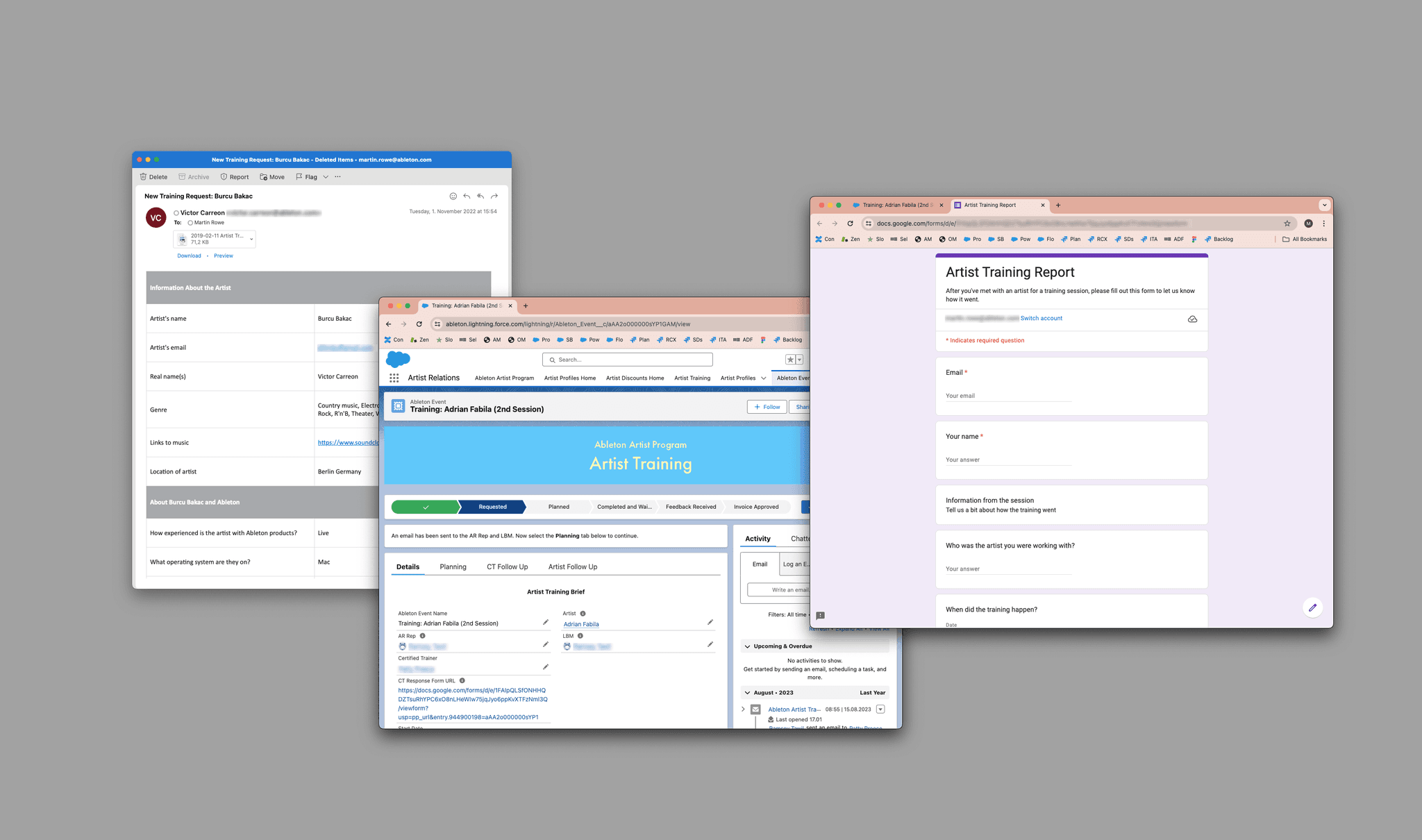This screenshot has width=1422, height=840.
Task: Move the email to another folder
Action: 272,177
